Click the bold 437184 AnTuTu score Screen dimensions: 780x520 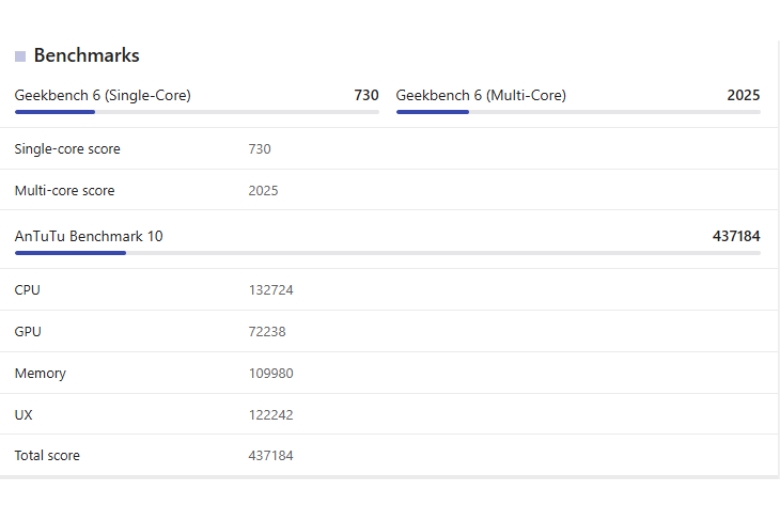(x=736, y=236)
